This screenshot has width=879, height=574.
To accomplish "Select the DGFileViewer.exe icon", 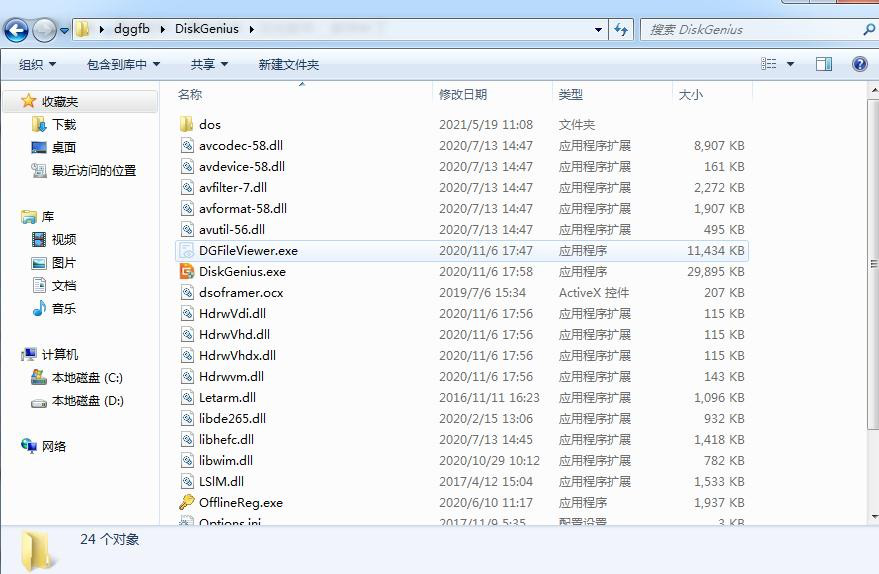I will (187, 251).
